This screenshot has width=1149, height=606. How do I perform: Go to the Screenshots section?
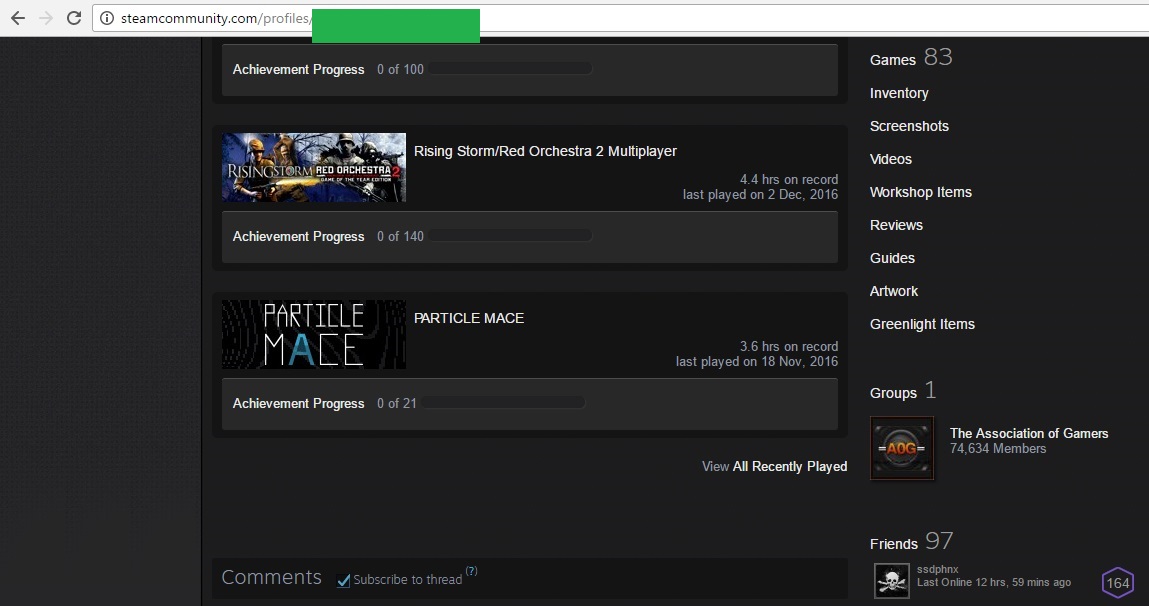coord(909,126)
